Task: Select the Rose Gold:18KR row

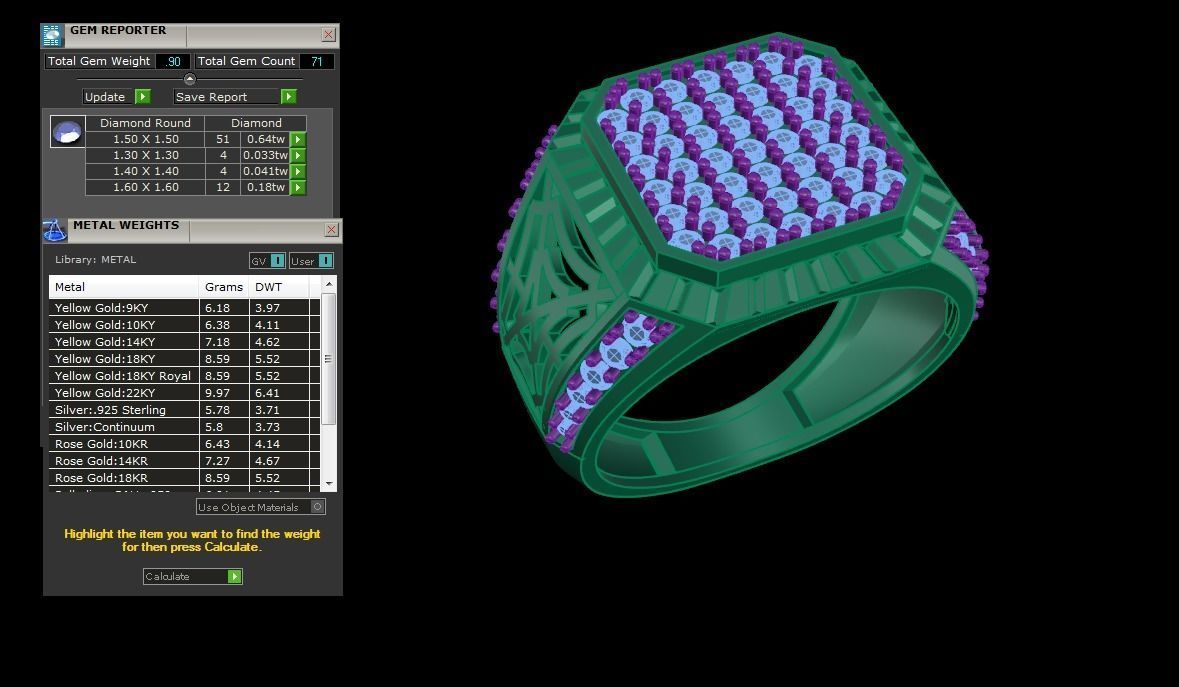Action: 184,477
